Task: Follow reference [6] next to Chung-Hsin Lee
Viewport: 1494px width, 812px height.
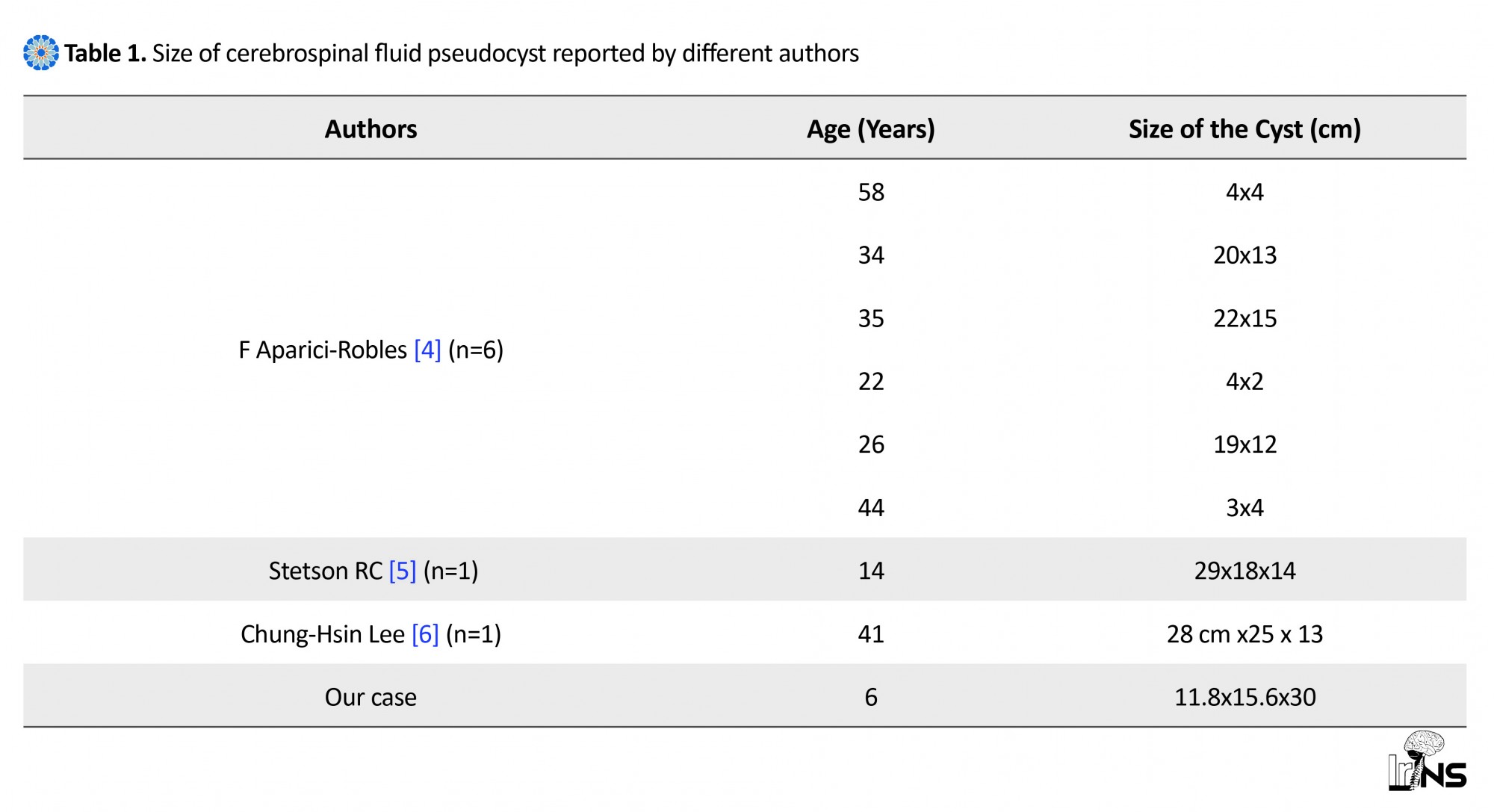Action: click(x=425, y=634)
